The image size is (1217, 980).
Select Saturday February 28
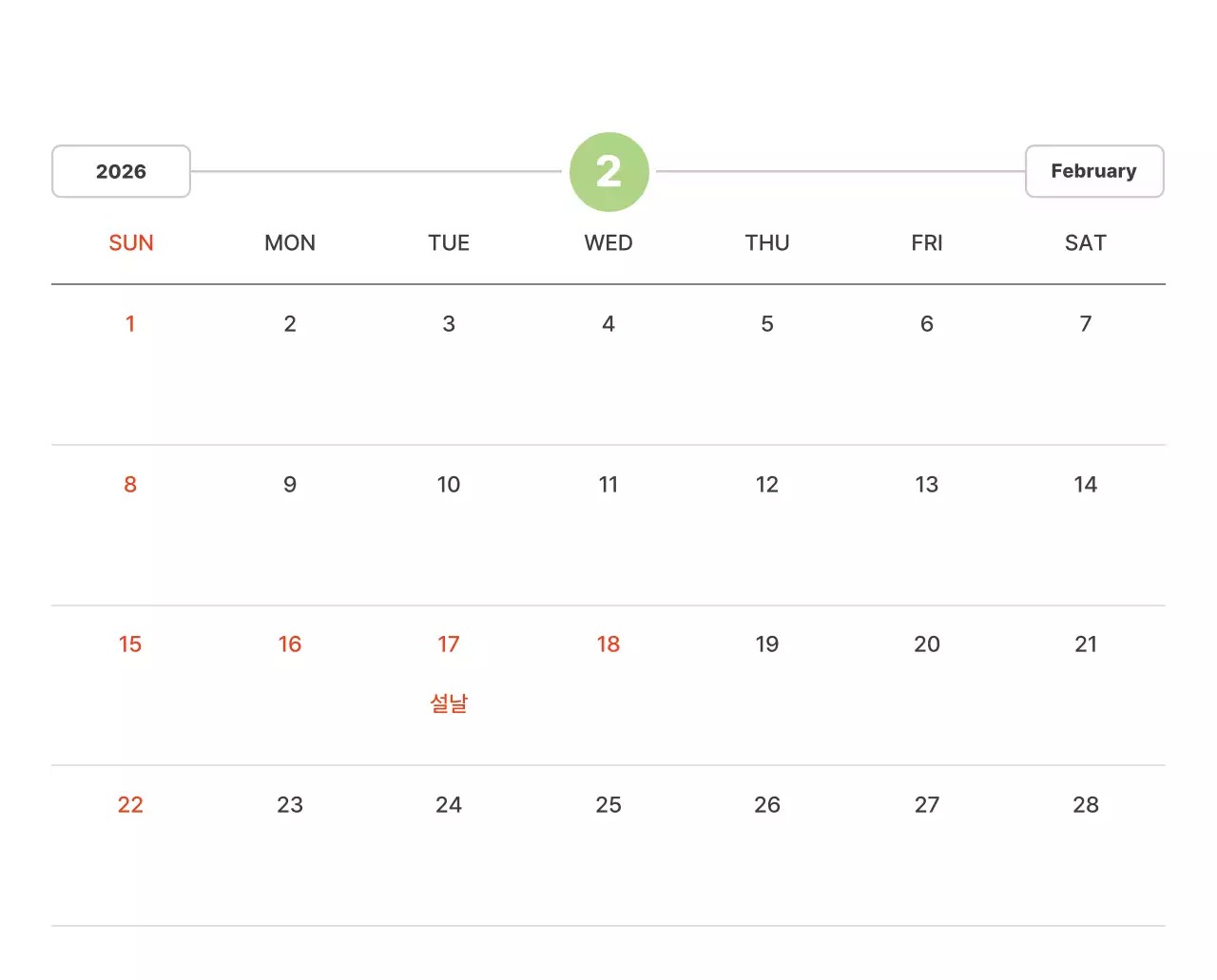pyautogui.click(x=1085, y=805)
